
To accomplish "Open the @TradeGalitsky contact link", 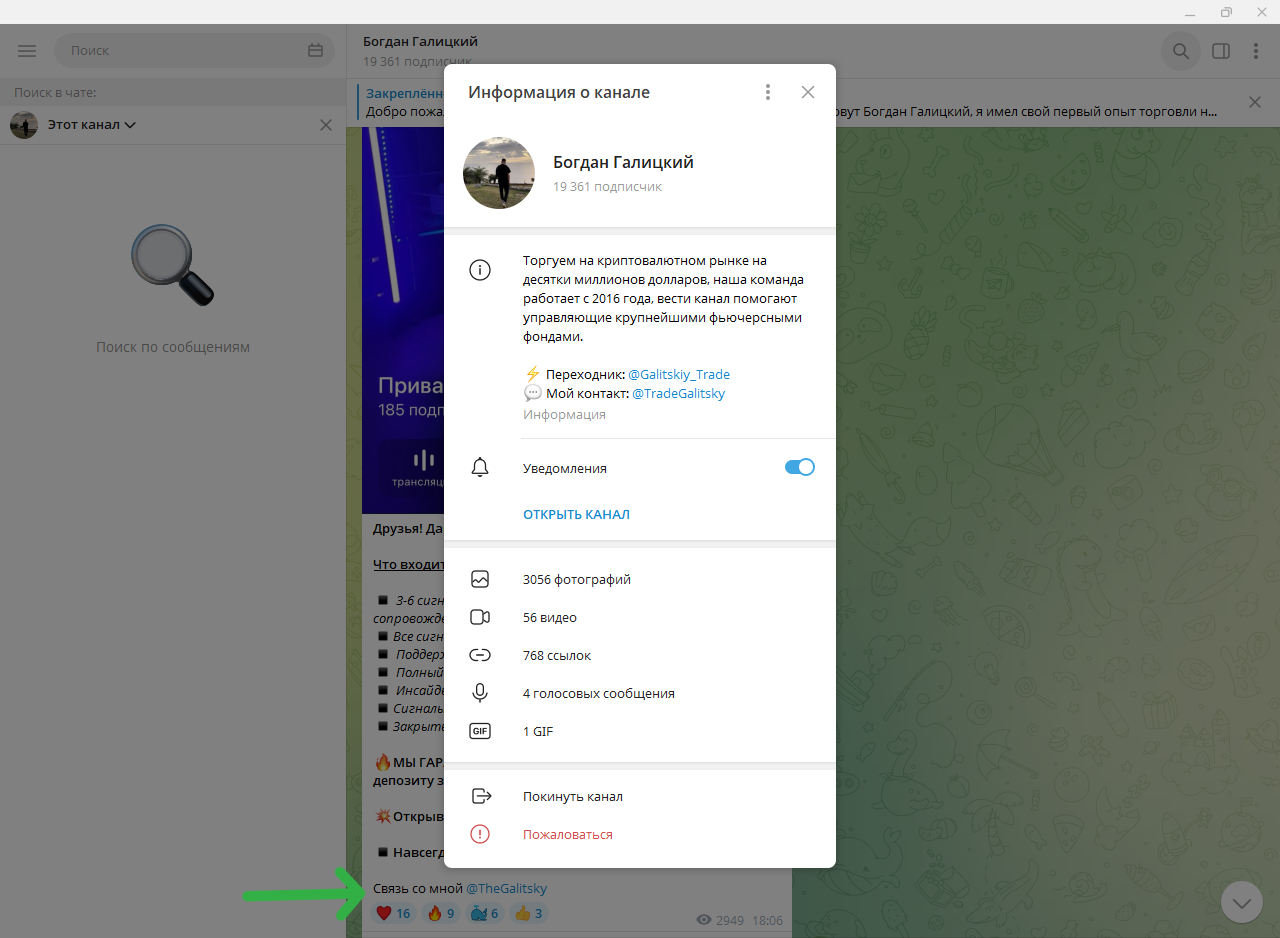I will point(679,394).
